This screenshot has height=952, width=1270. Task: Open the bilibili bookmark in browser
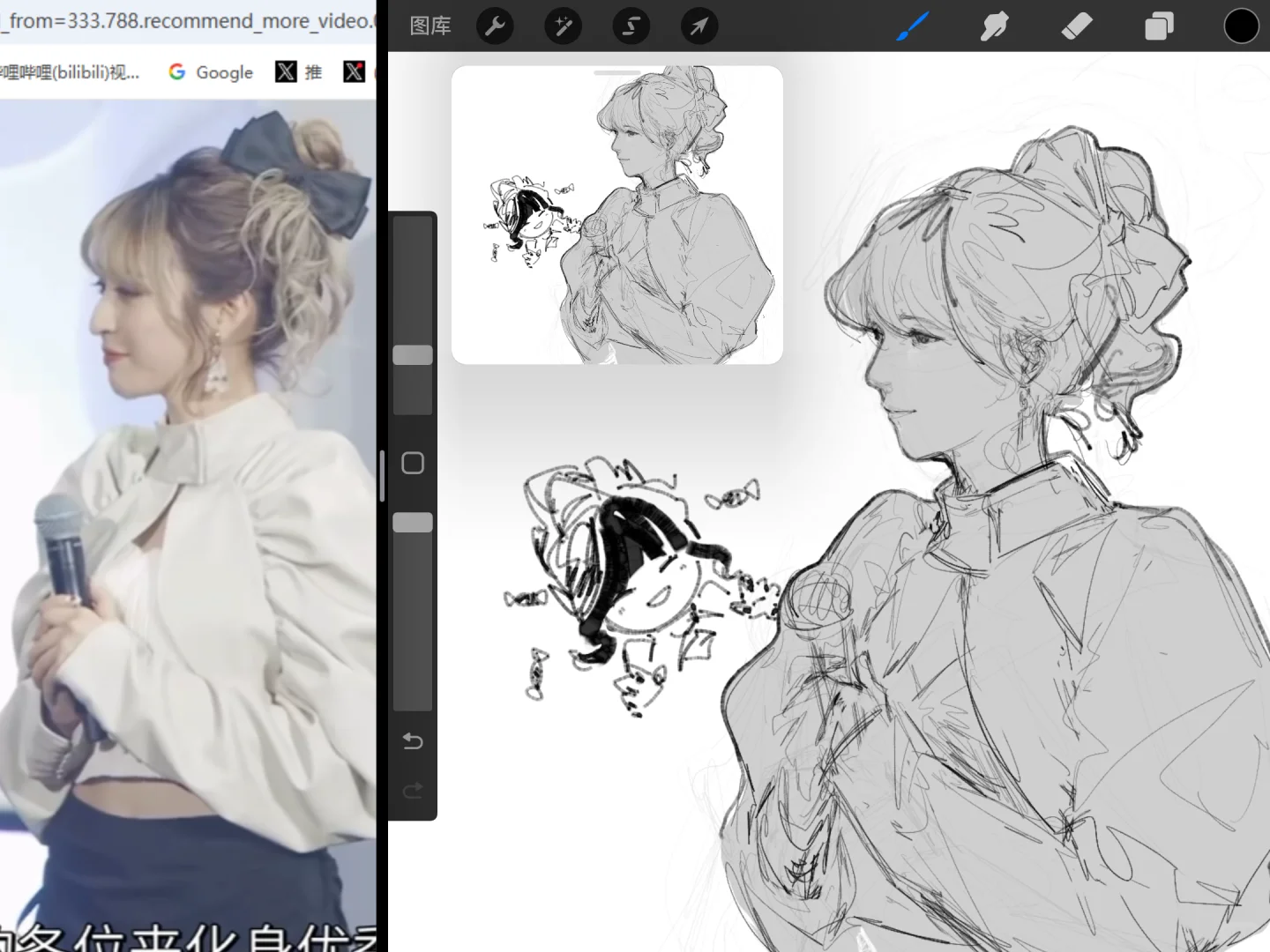click(70, 72)
